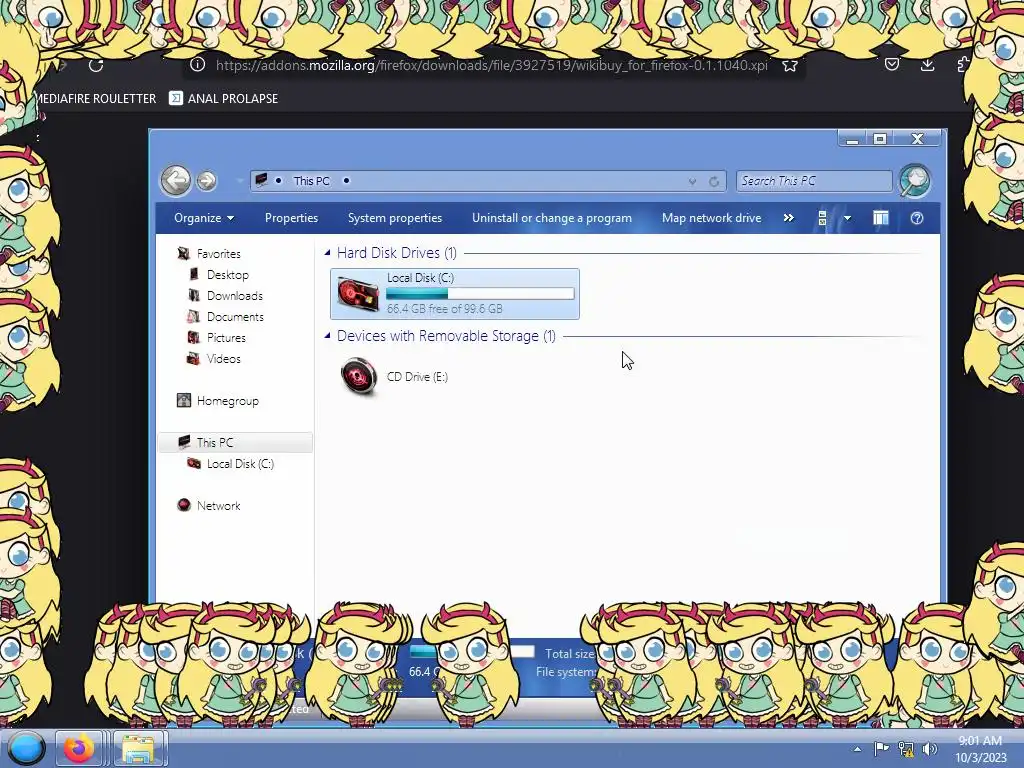Open Desktop in the navigation pane
This screenshot has width=1024, height=768.
click(227, 275)
